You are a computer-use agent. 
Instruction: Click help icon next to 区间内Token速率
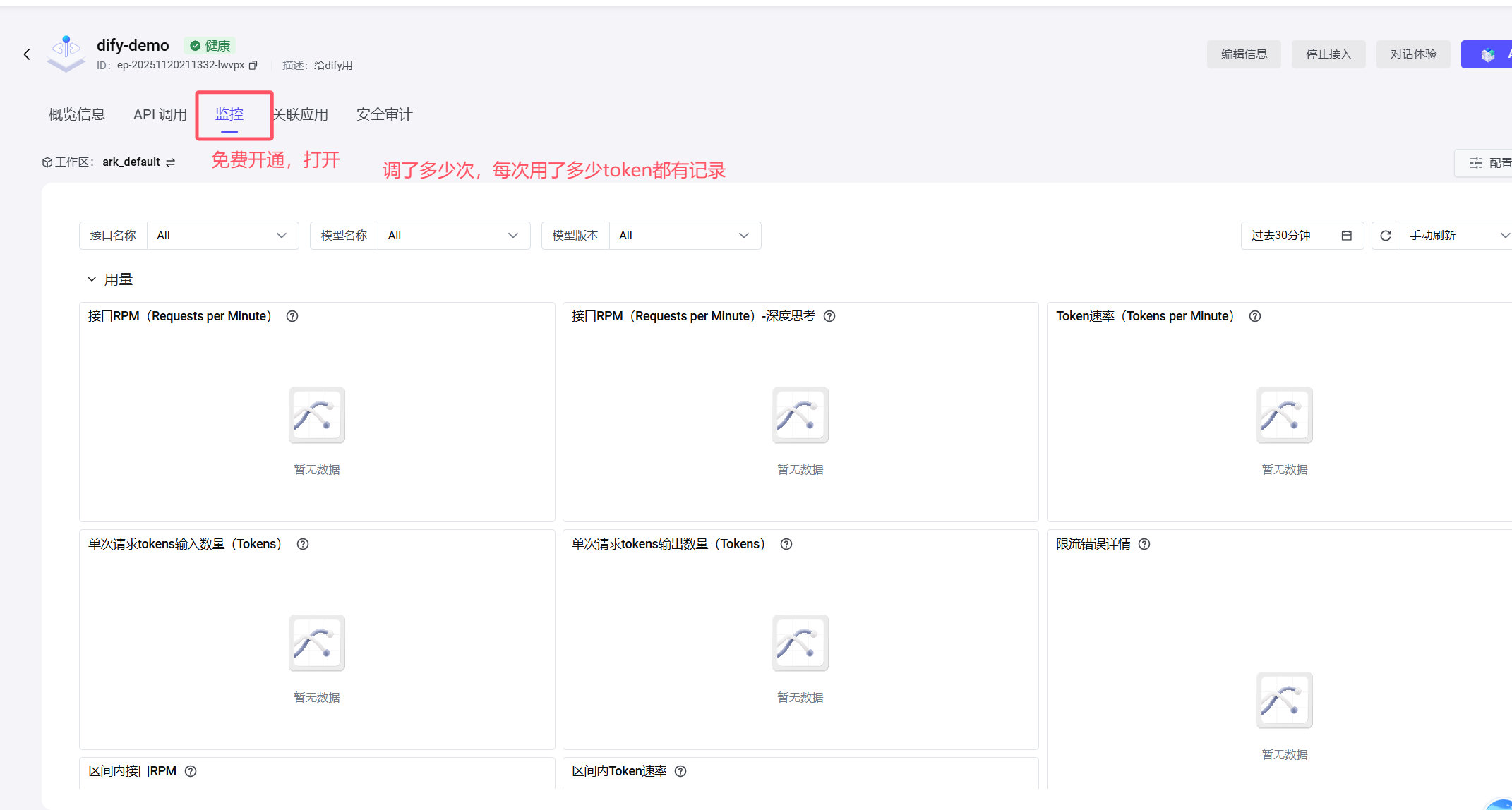click(680, 771)
